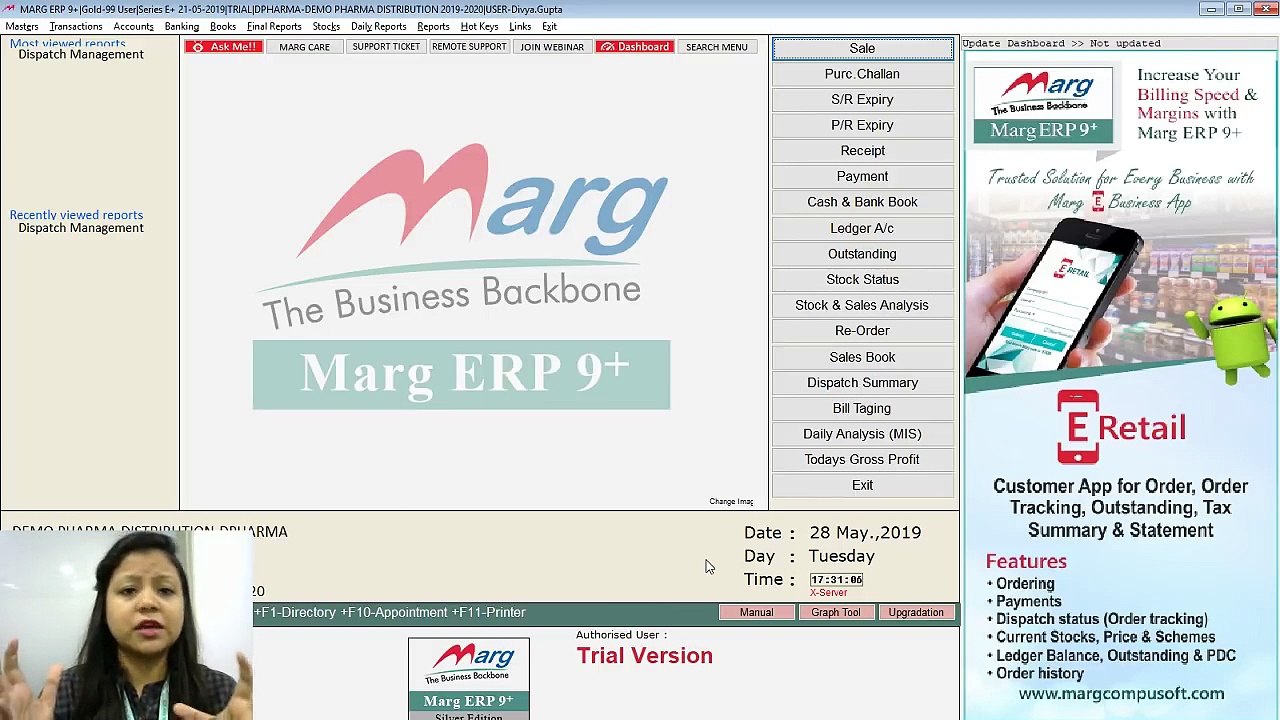Click the Ask Me!!! button
This screenshot has height=720, width=1280.
point(224,47)
